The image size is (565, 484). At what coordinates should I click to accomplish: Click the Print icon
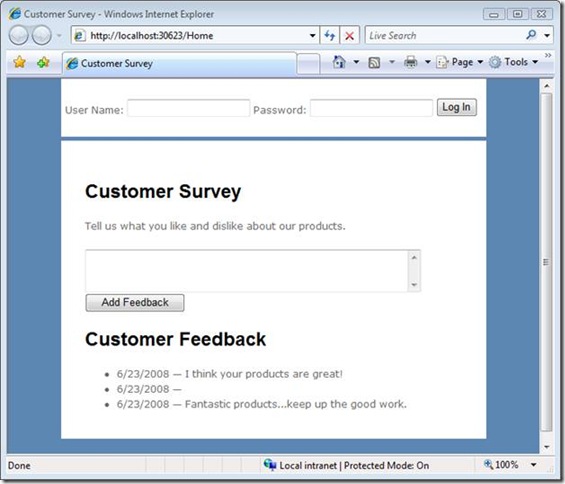(x=411, y=62)
